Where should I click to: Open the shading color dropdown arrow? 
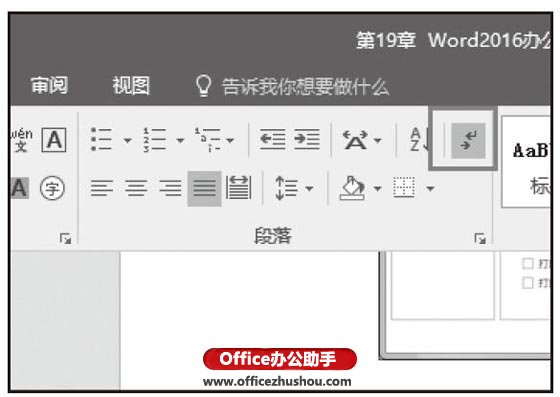[378, 189]
